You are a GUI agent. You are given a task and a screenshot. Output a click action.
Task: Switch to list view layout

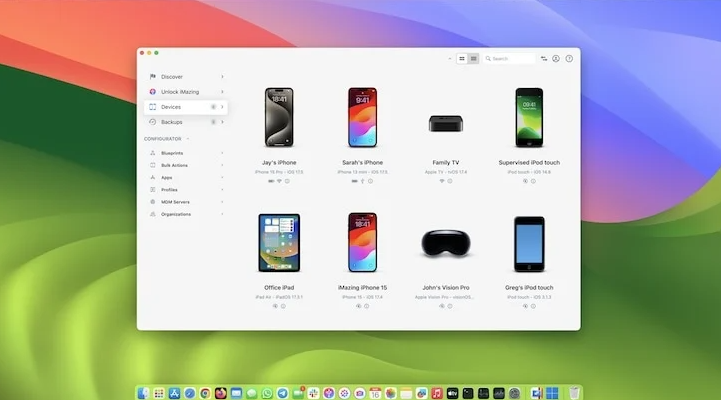[473, 59]
